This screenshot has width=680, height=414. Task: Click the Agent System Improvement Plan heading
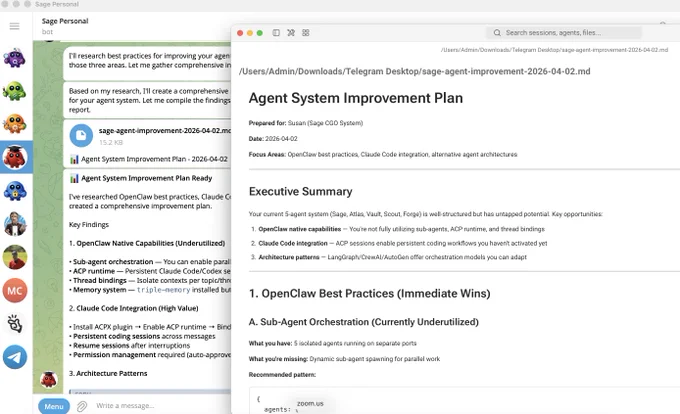[356, 98]
